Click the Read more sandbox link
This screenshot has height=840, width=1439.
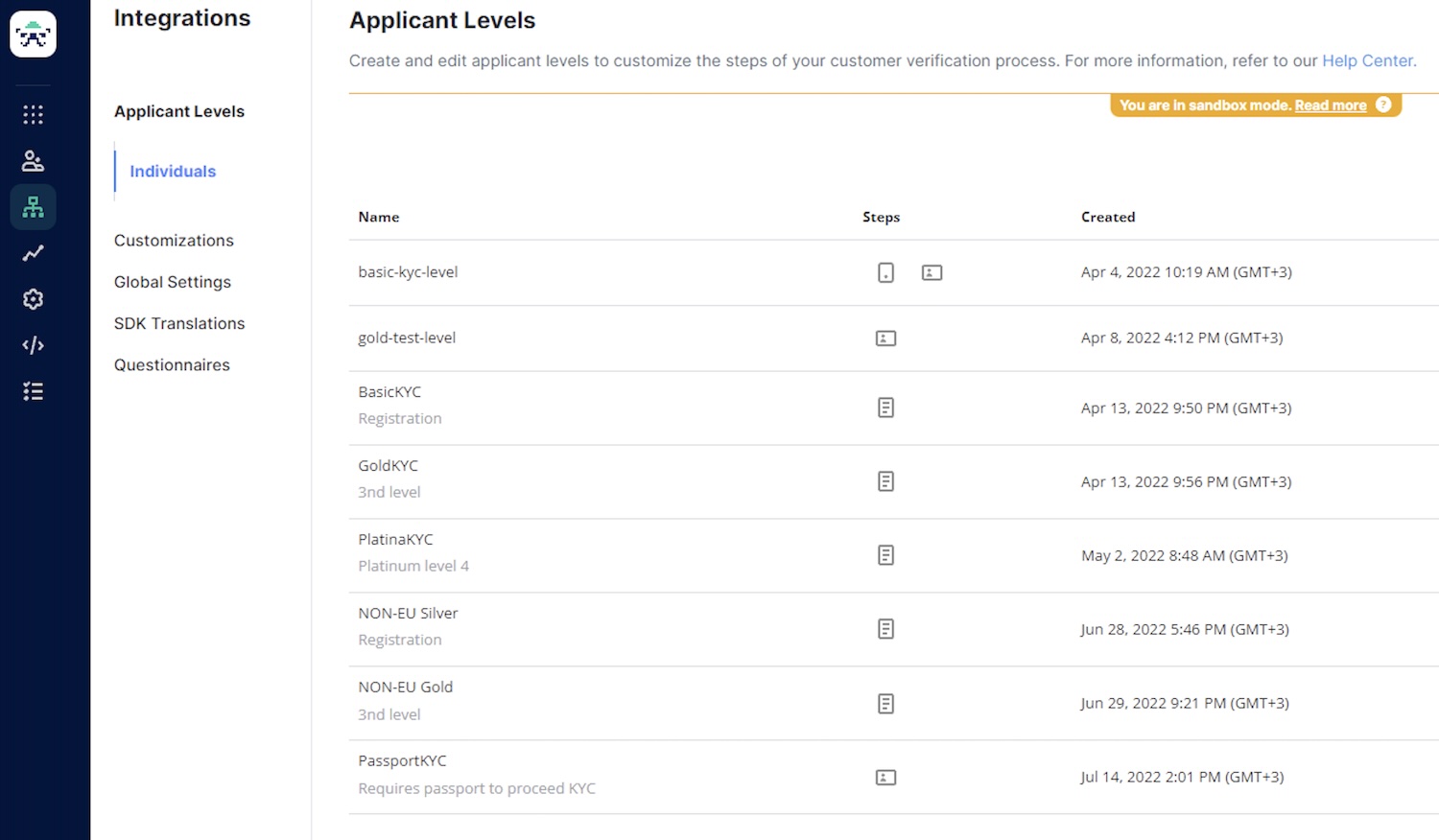click(1331, 105)
